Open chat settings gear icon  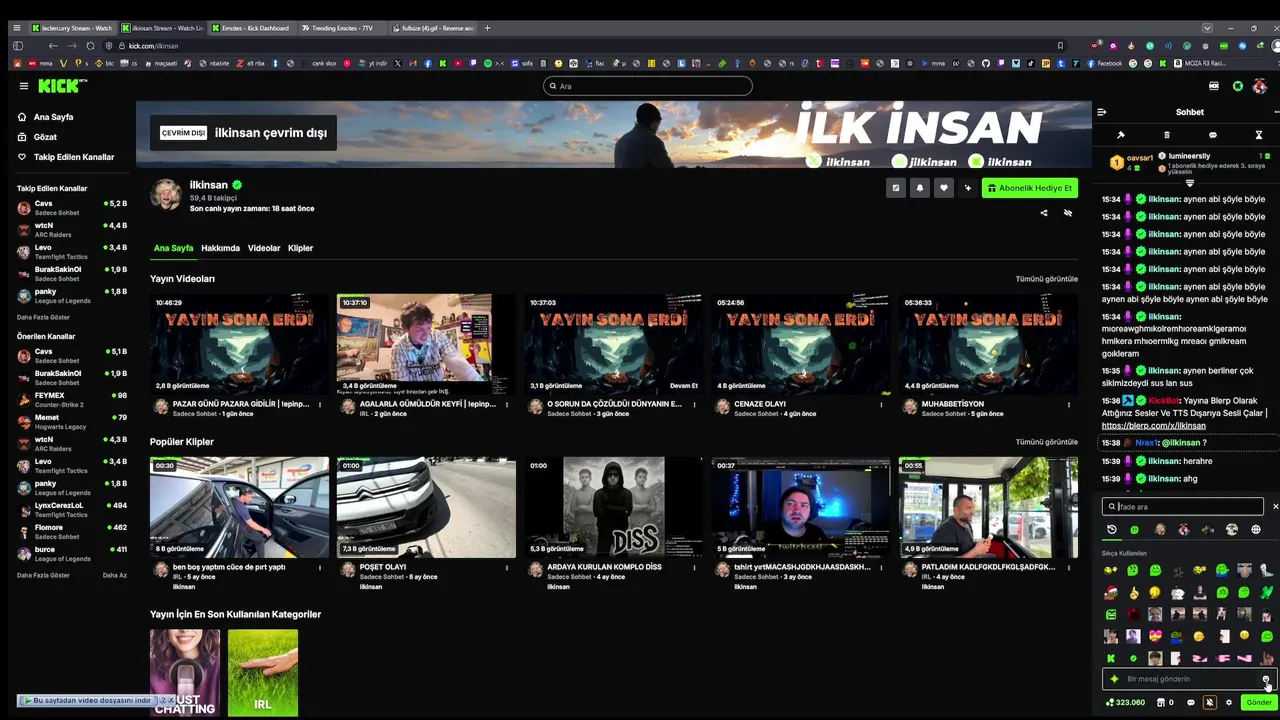(x=1229, y=702)
